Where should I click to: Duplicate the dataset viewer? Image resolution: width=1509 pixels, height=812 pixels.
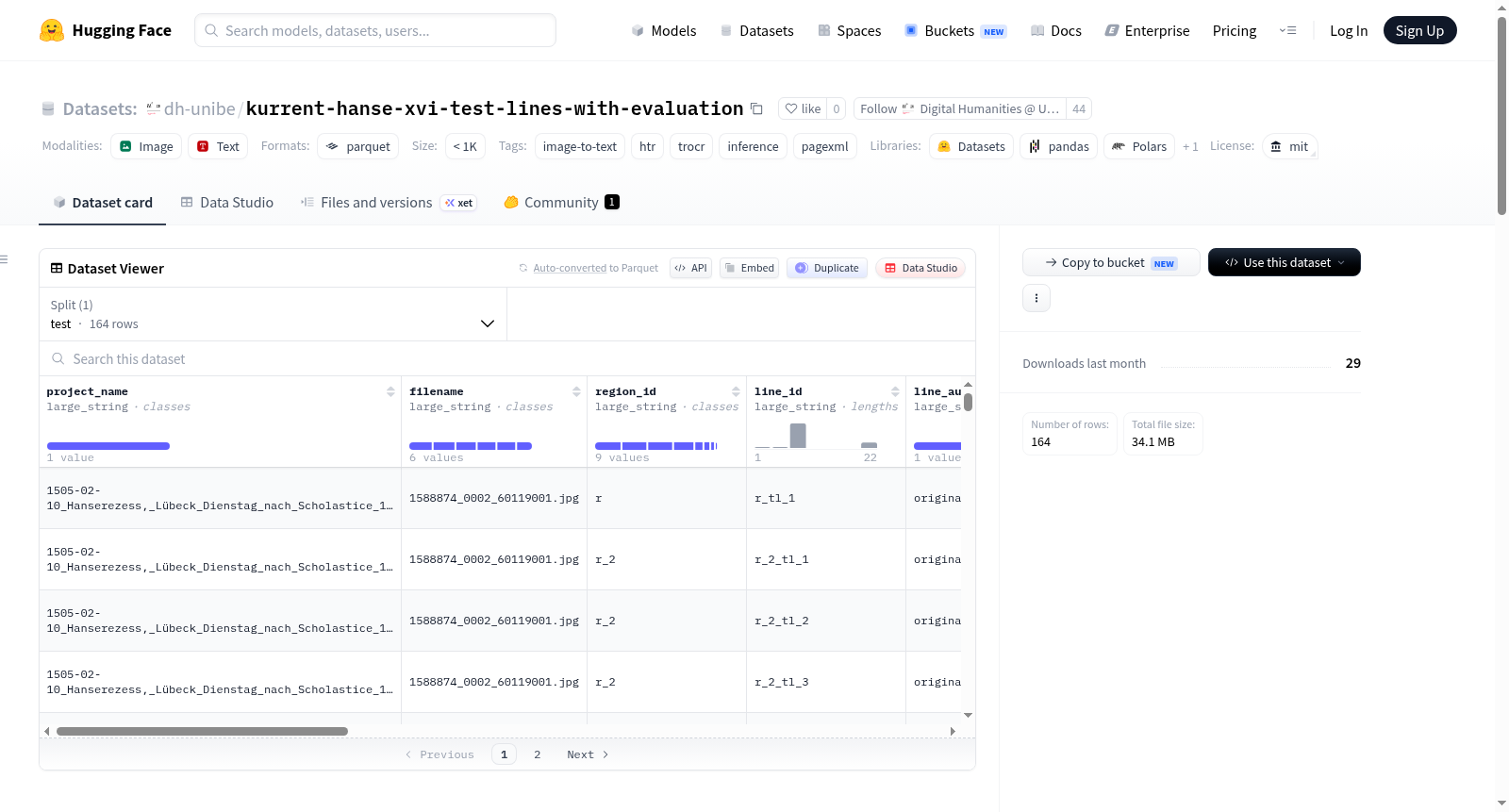pos(827,268)
